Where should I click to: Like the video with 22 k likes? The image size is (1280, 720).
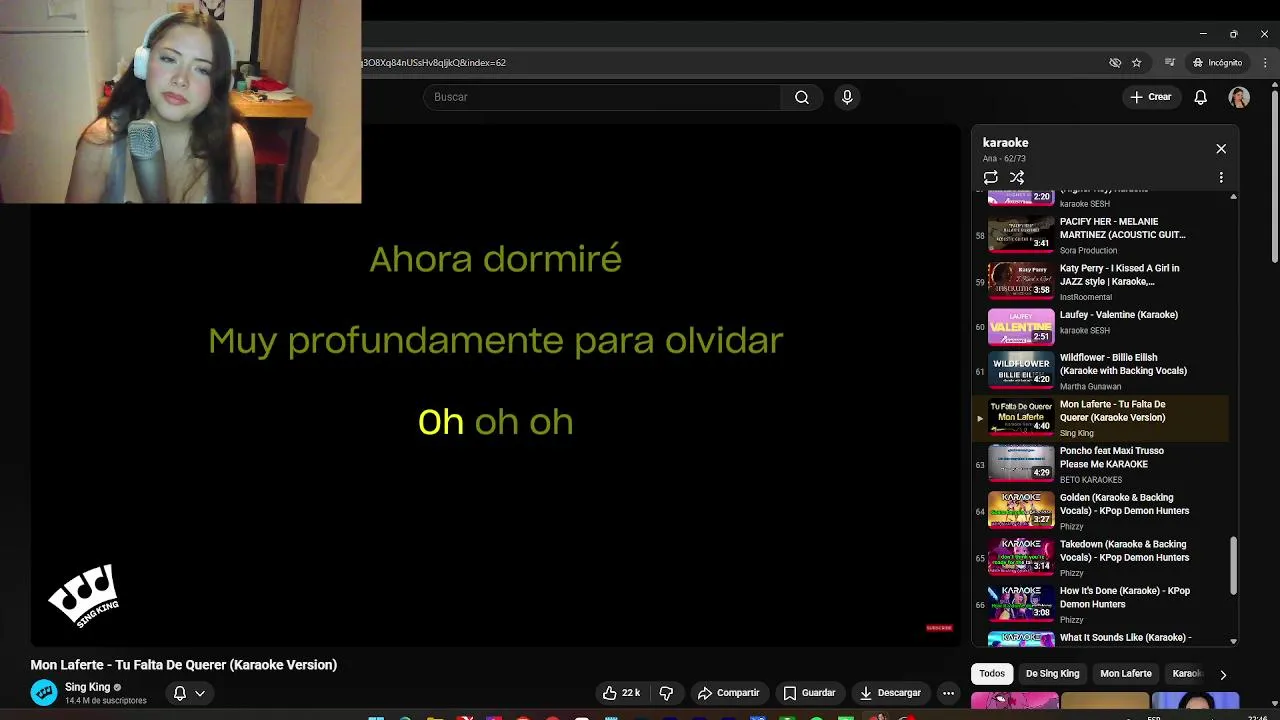pyautogui.click(x=621, y=693)
